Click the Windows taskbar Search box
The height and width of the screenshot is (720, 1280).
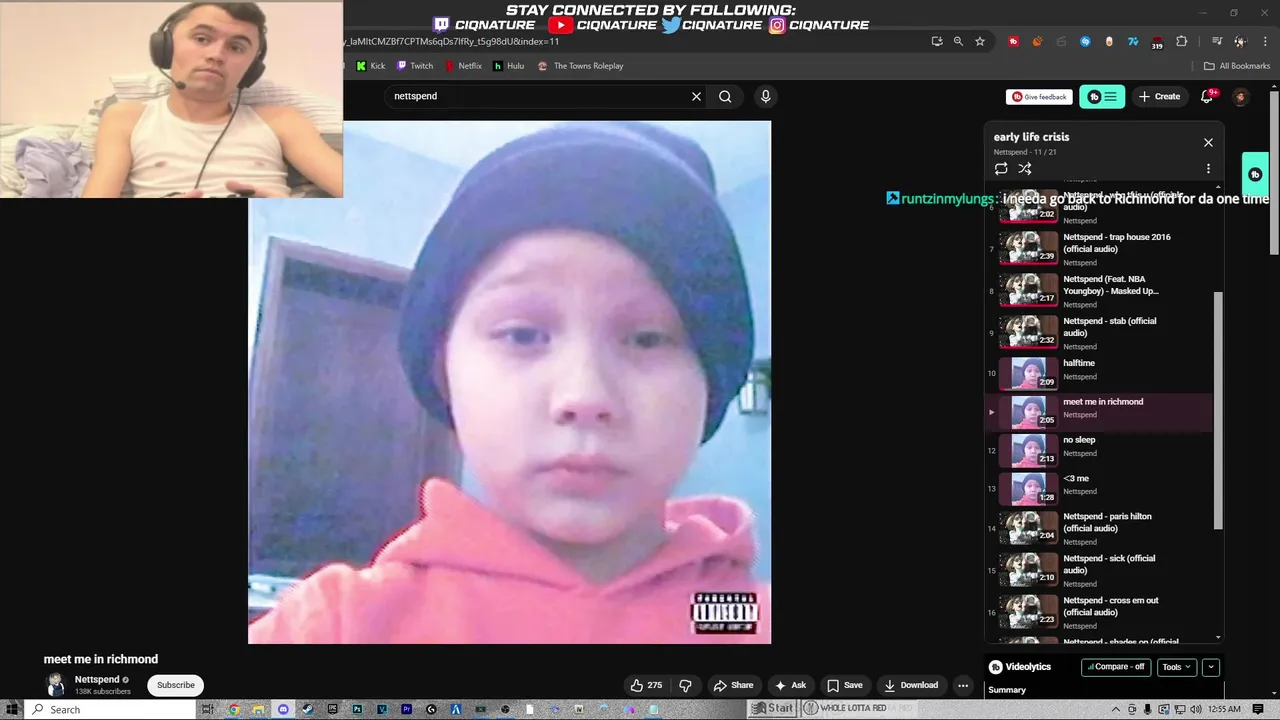[x=108, y=709]
